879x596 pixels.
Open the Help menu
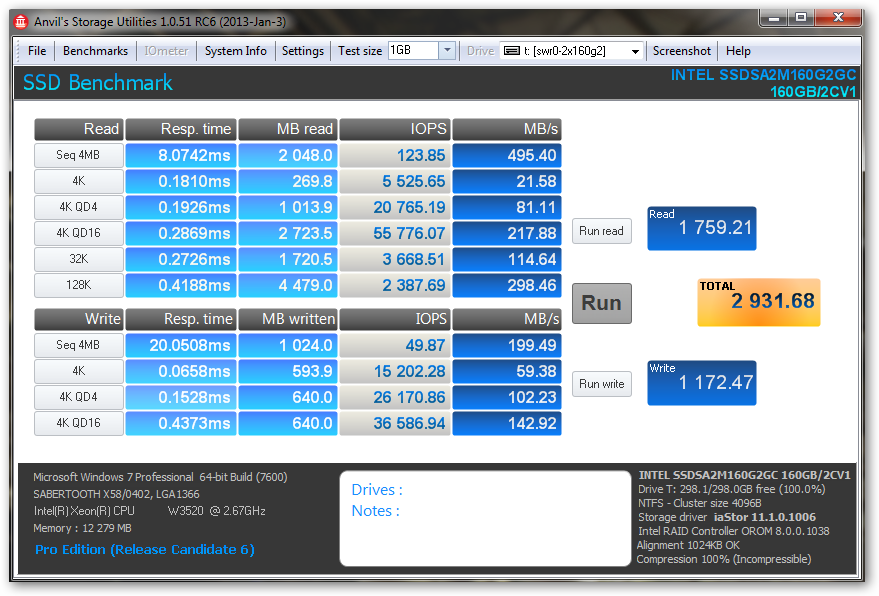click(738, 51)
